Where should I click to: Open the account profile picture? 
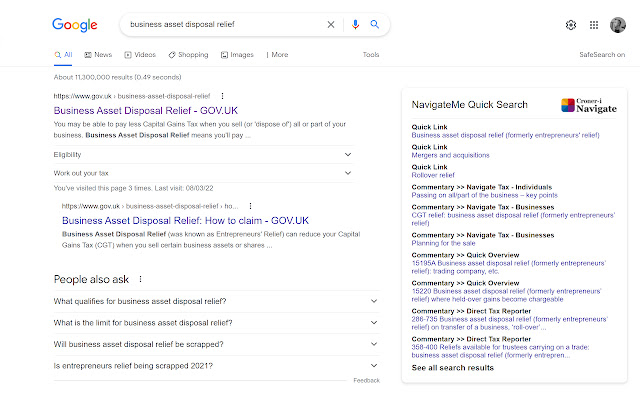pyautogui.click(x=618, y=25)
